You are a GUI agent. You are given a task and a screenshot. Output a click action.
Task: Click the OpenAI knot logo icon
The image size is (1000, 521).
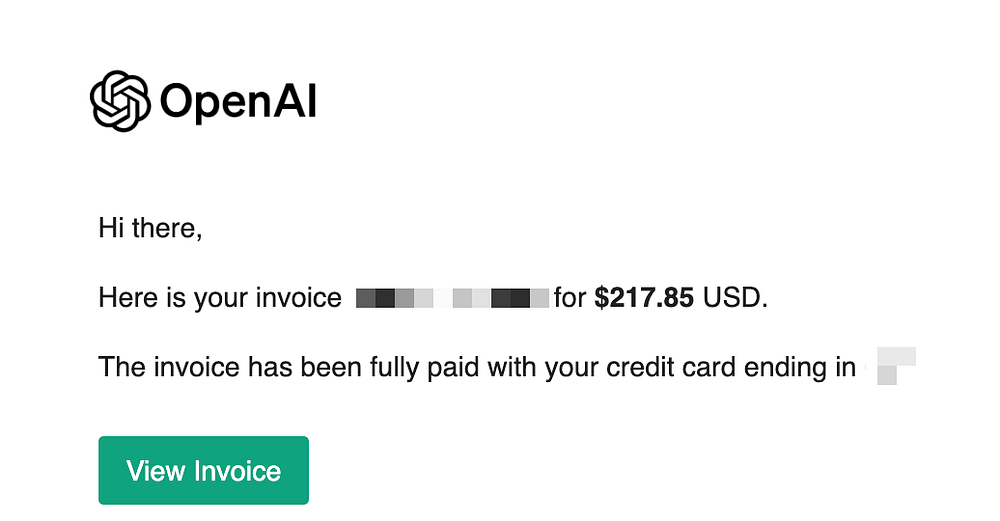121,101
